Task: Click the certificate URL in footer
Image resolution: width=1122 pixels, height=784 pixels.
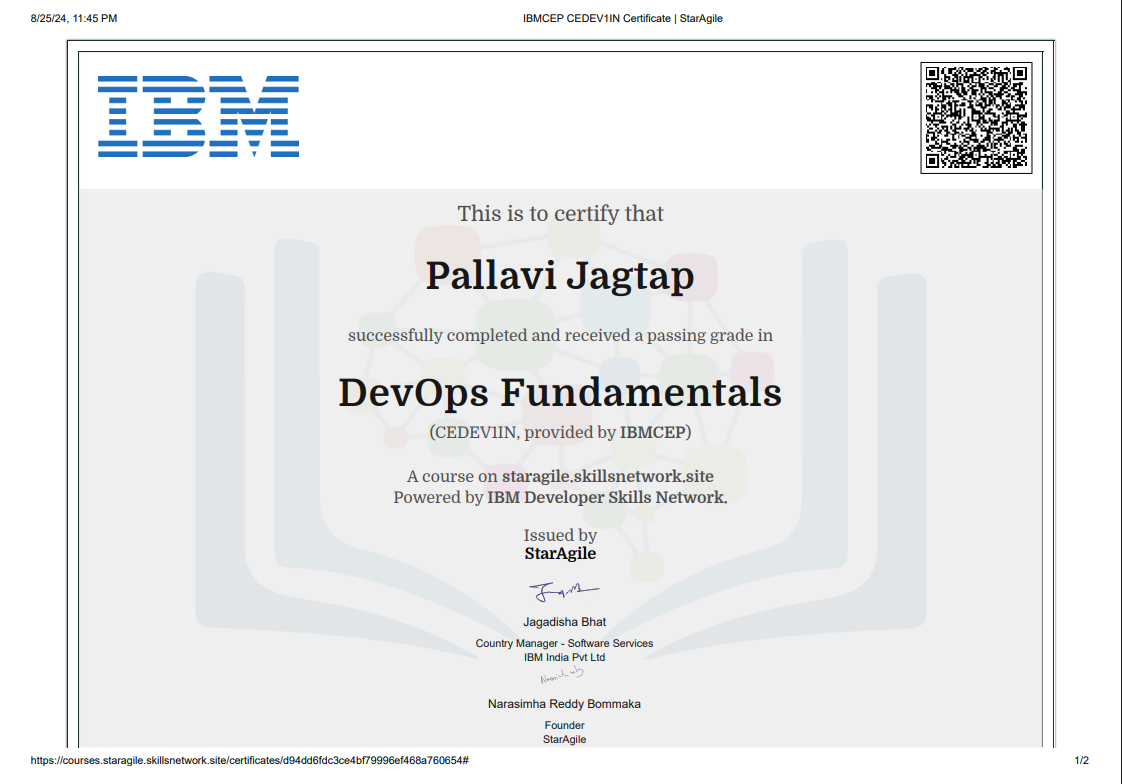Action: pyautogui.click(x=249, y=760)
